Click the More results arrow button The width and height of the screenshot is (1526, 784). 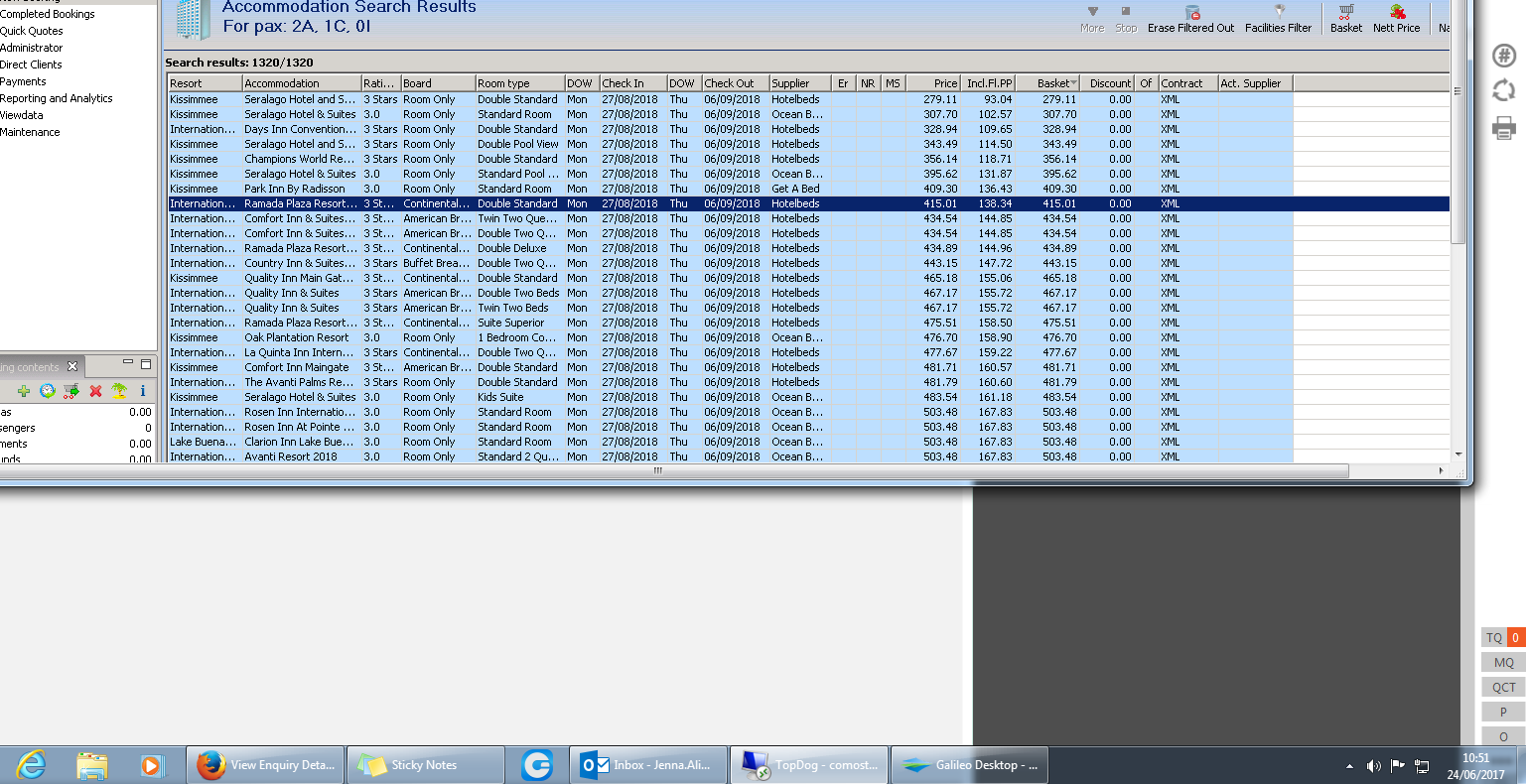tap(1092, 18)
